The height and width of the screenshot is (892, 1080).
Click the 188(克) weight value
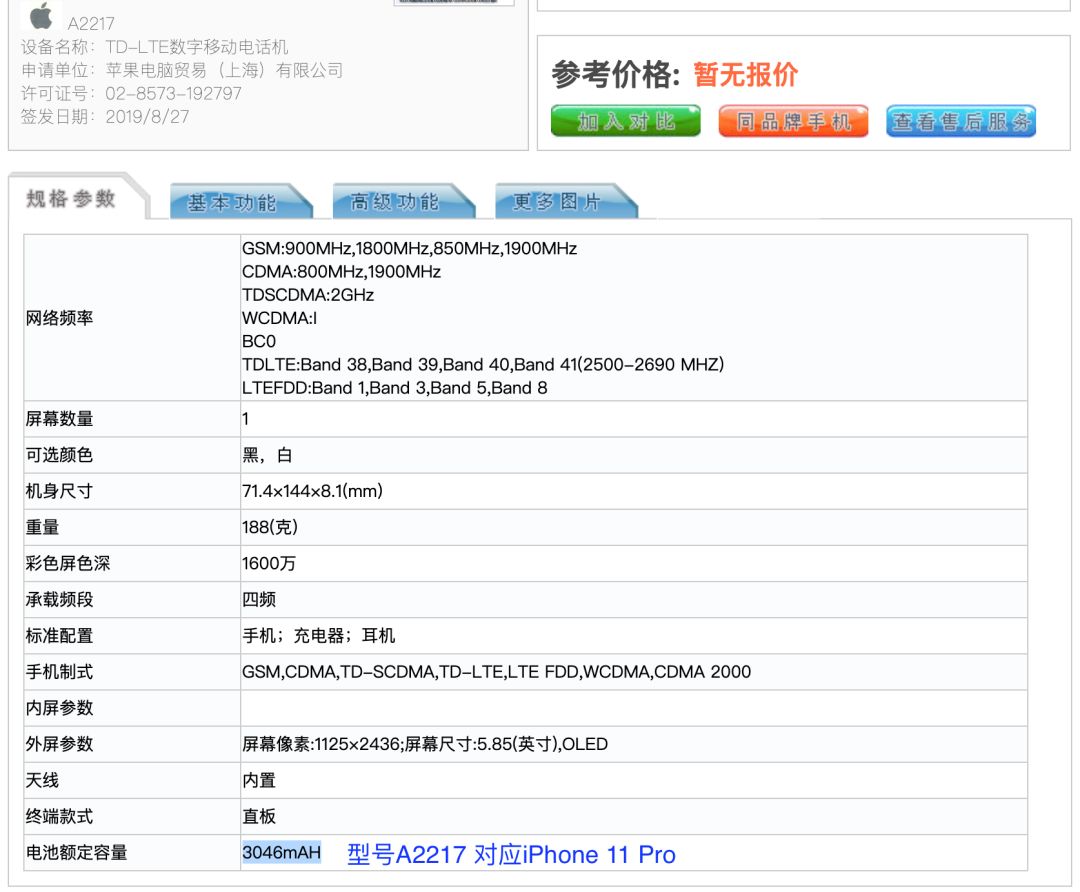[x=269, y=528]
